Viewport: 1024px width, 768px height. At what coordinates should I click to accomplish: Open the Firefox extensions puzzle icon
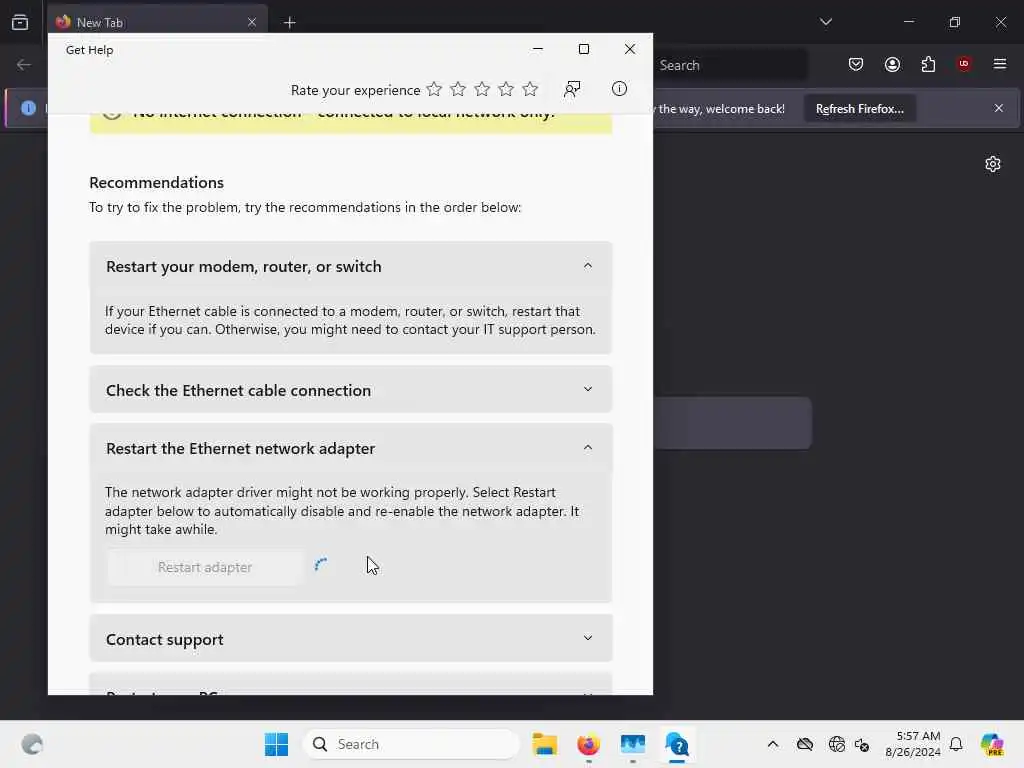[928, 64]
